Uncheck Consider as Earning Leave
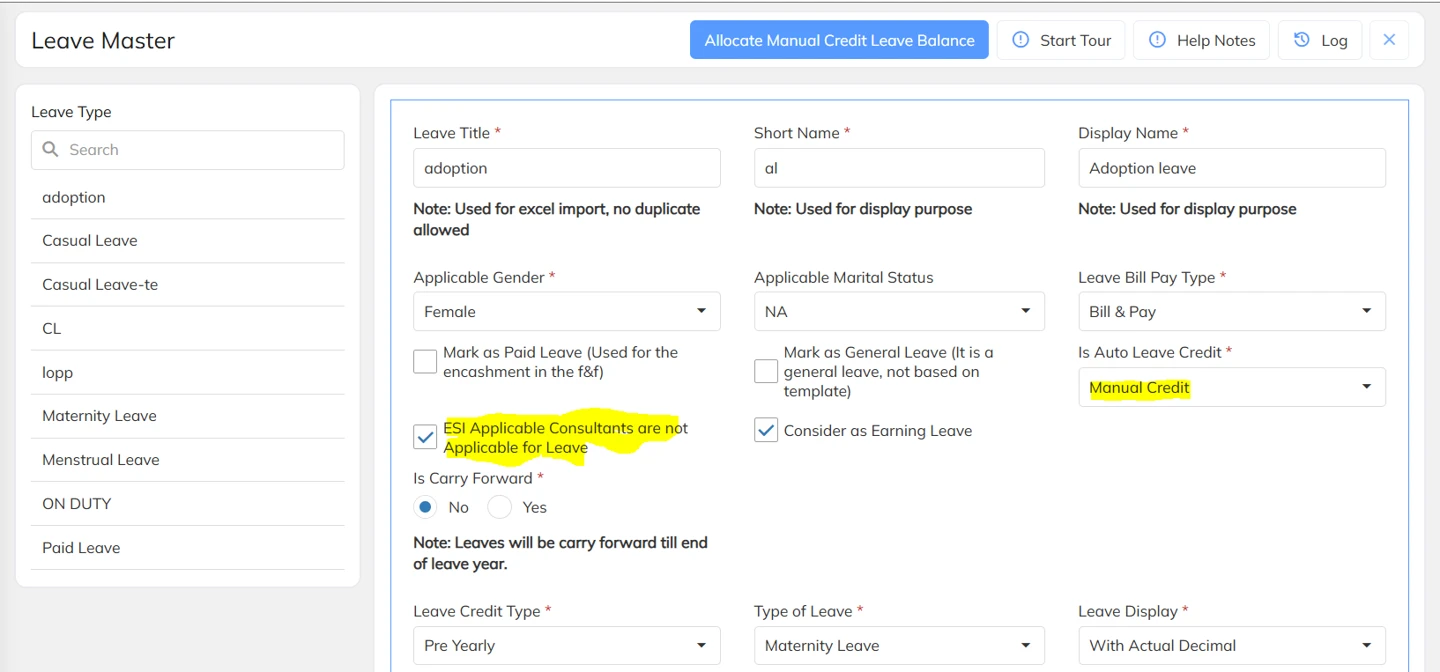1440x672 pixels. coord(766,431)
